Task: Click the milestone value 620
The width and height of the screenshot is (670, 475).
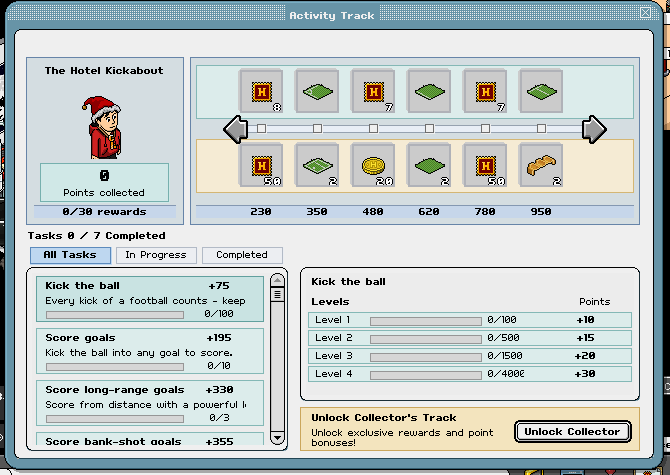Action: [x=429, y=211]
